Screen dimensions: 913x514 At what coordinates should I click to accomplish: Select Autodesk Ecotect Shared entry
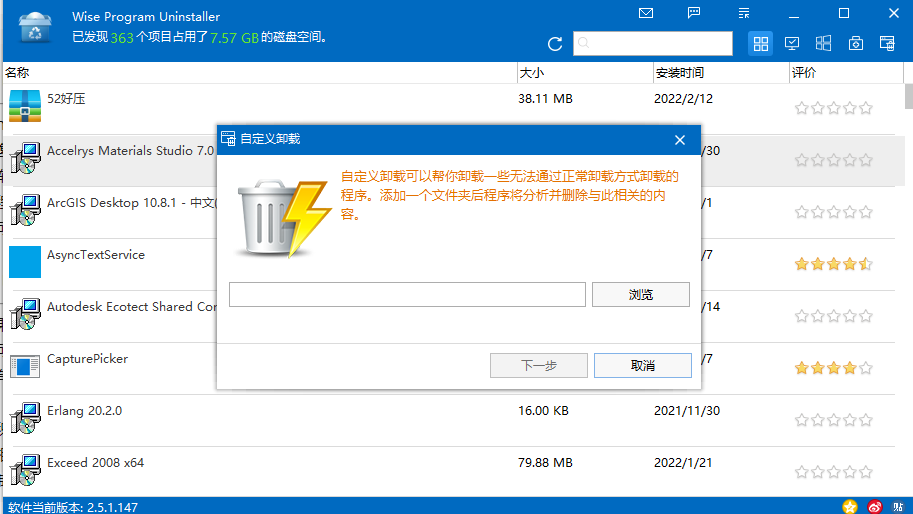pyautogui.click(x=132, y=307)
